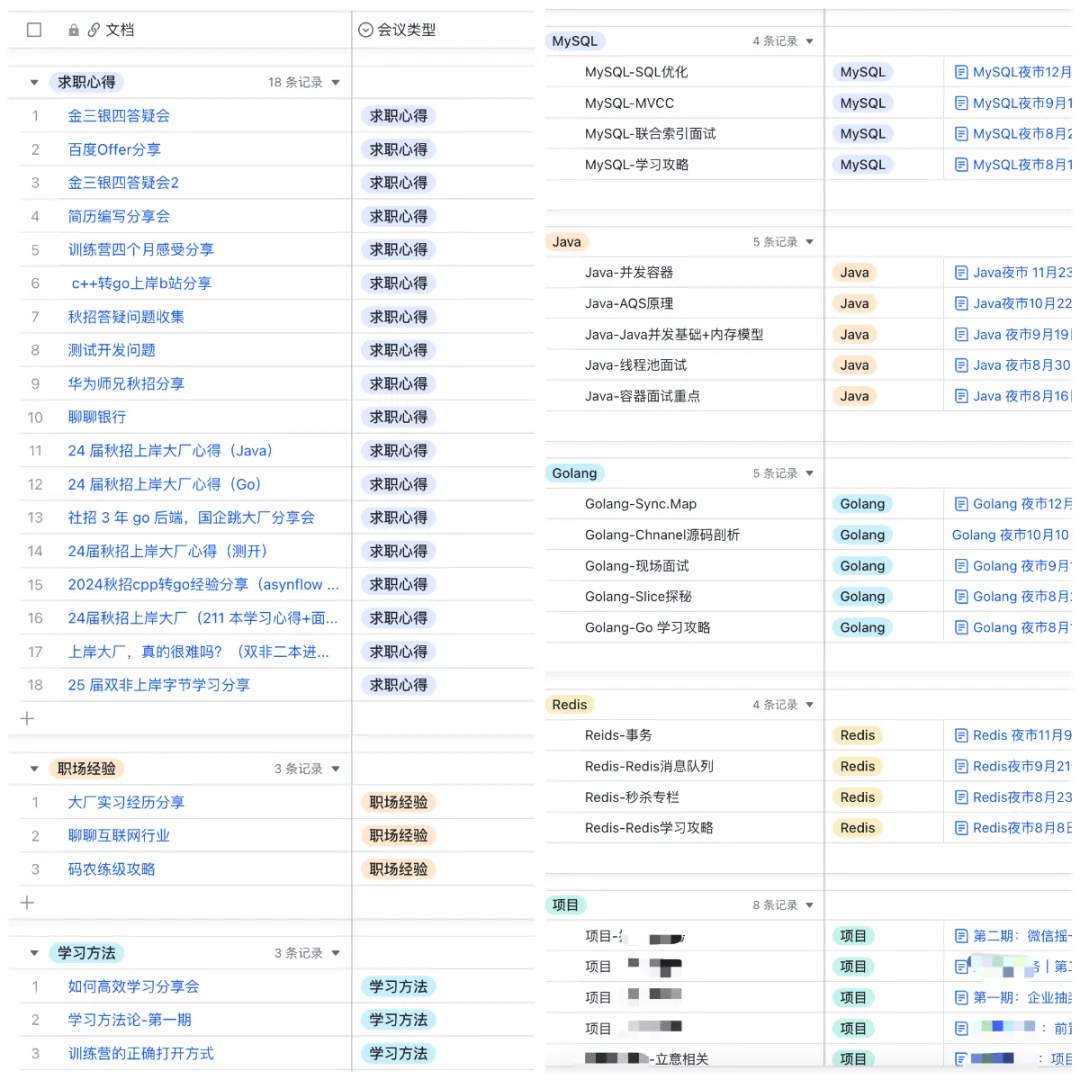Viewport: 1080px width, 1080px height.
Task: Open the 项目 8 条记录 dropdown
Action: point(809,905)
